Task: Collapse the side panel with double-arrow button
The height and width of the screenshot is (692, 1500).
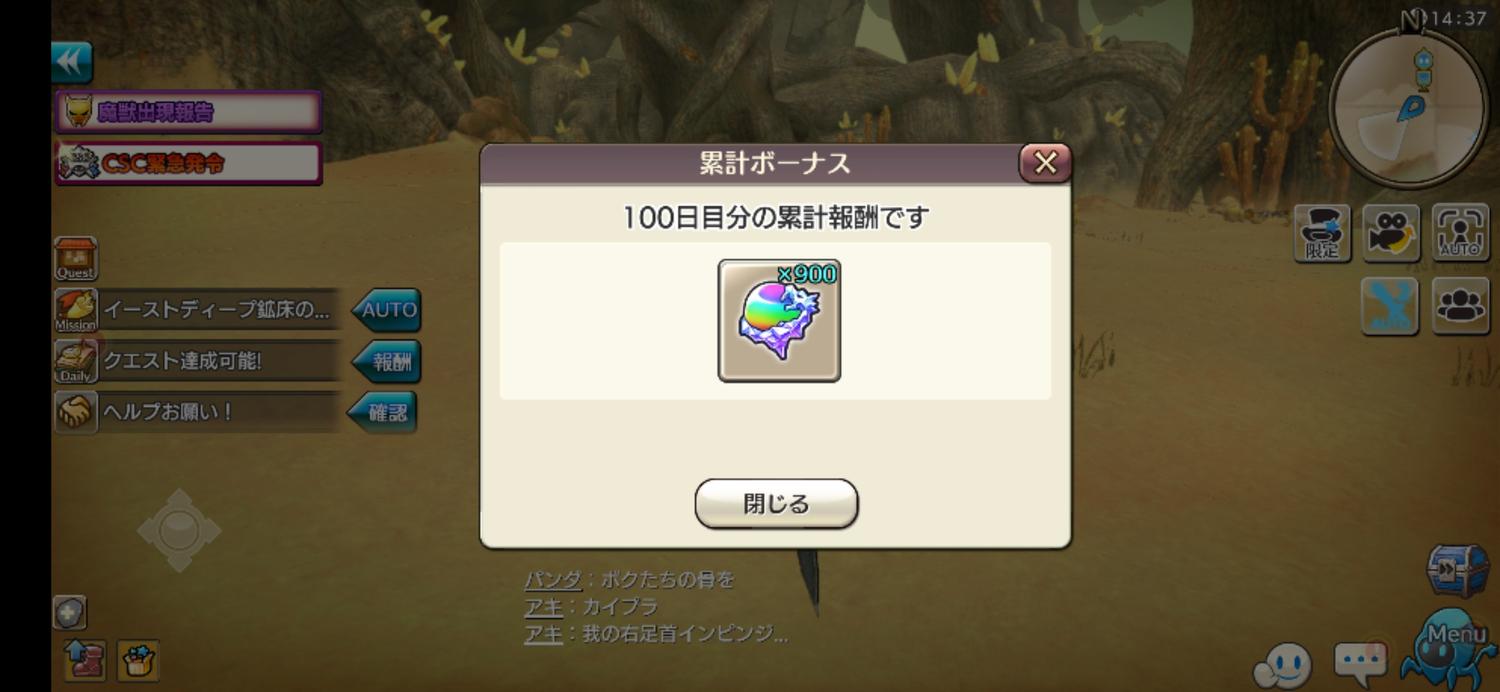Action: pyautogui.click(x=72, y=62)
